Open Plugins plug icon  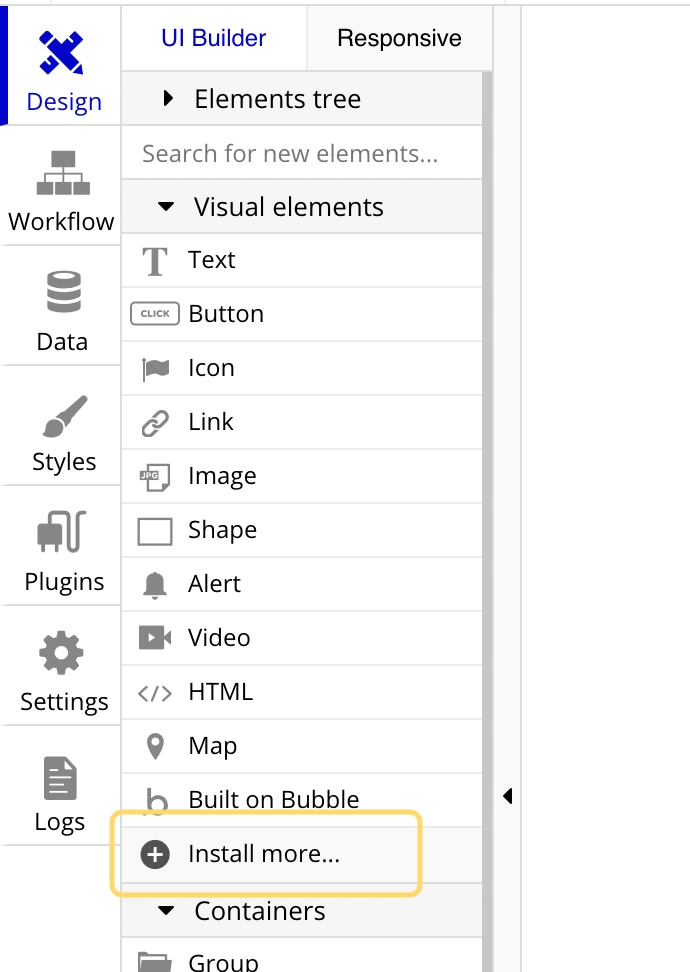click(62, 531)
